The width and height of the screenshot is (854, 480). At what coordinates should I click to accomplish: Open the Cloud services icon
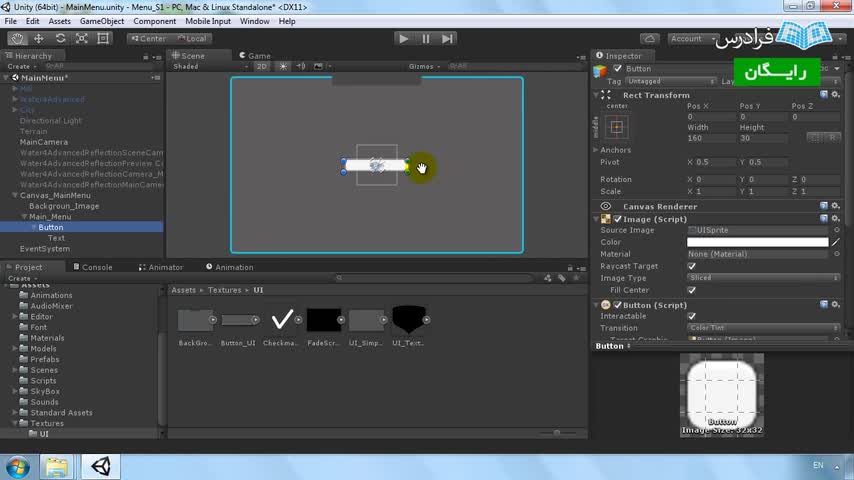tap(650, 39)
